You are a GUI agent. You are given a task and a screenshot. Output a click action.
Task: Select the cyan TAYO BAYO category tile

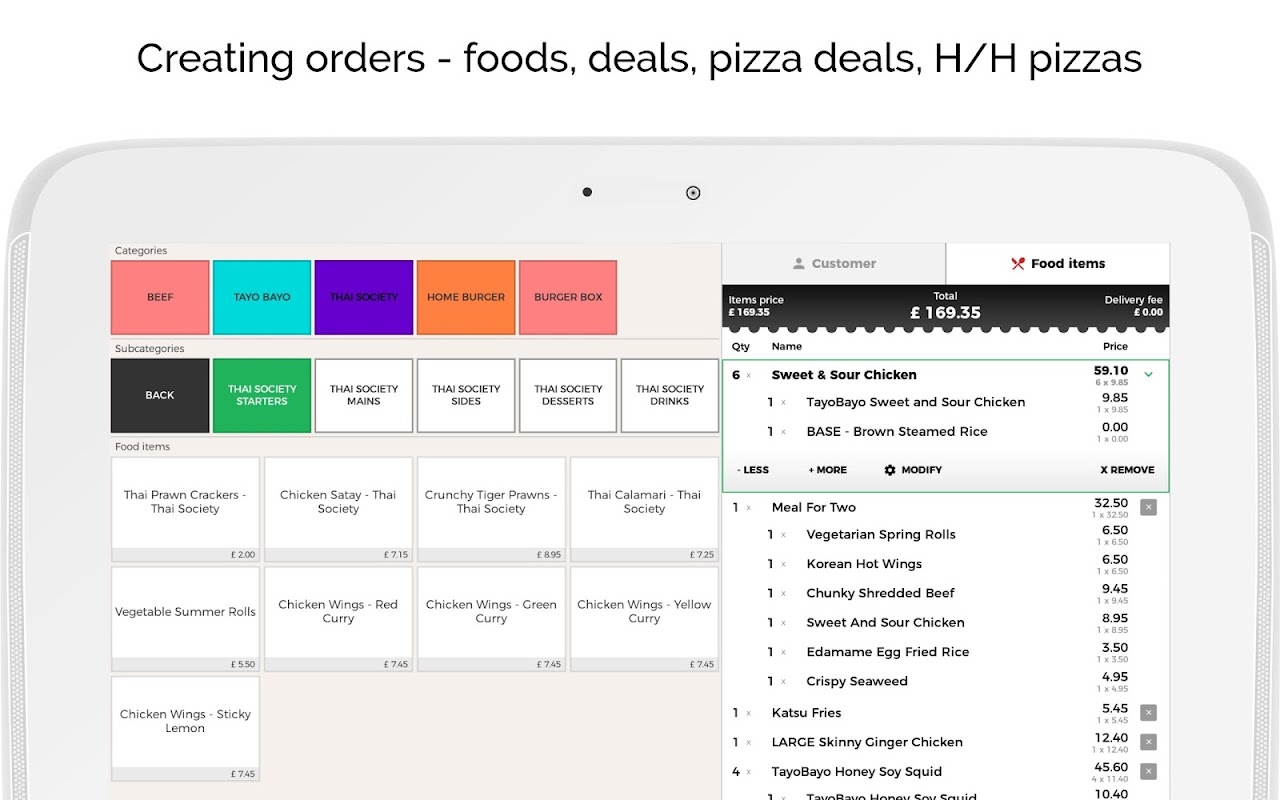pyautogui.click(x=262, y=297)
